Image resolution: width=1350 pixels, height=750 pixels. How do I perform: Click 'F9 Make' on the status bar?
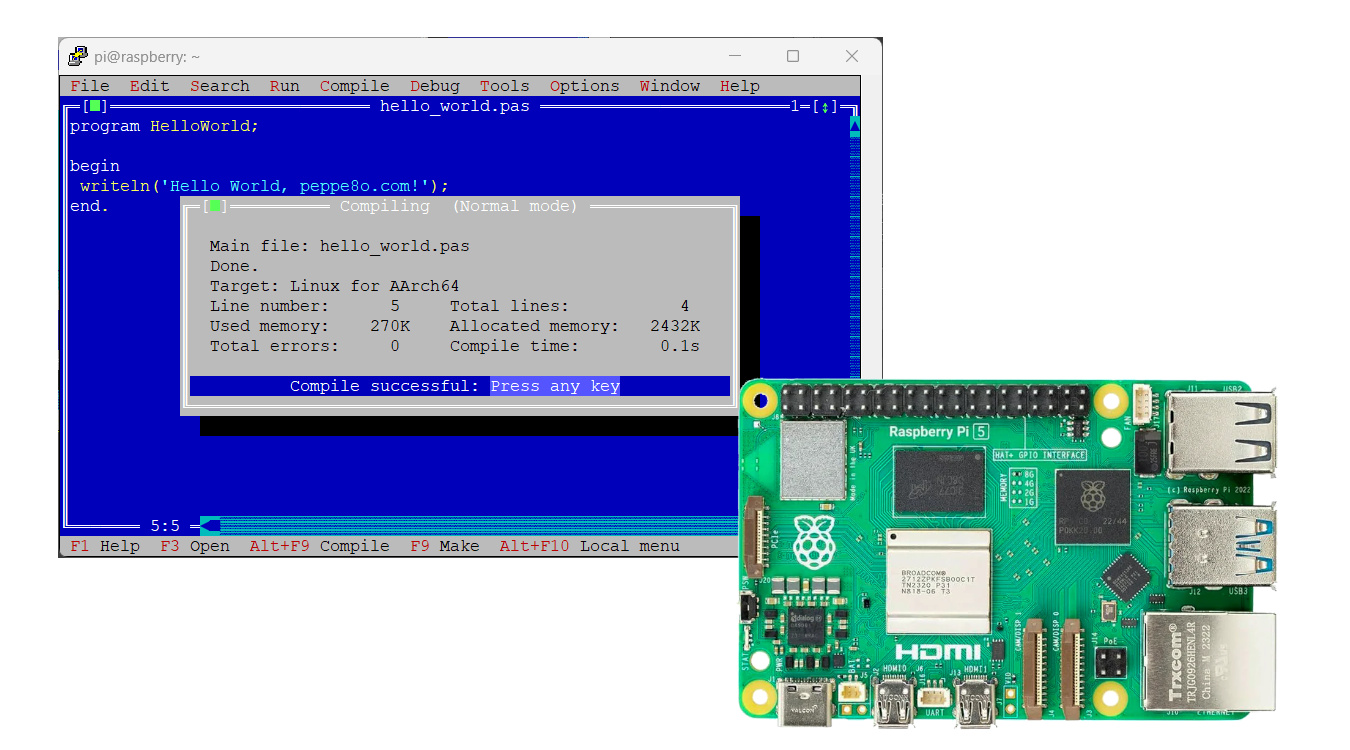click(443, 546)
